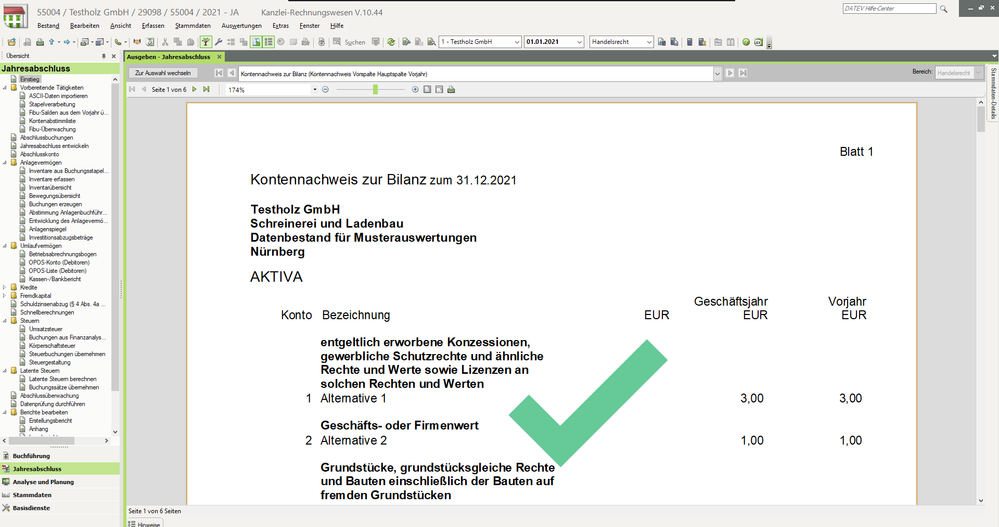Collapse the Latente Steuern tree node
The height and width of the screenshot is (527, 999).
coord(5,370)
